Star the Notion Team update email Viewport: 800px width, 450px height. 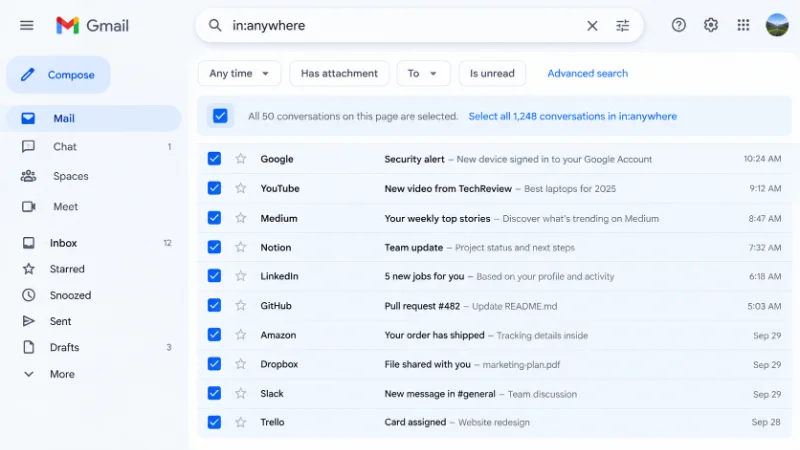pyautogui.click(x=240, y=247)
